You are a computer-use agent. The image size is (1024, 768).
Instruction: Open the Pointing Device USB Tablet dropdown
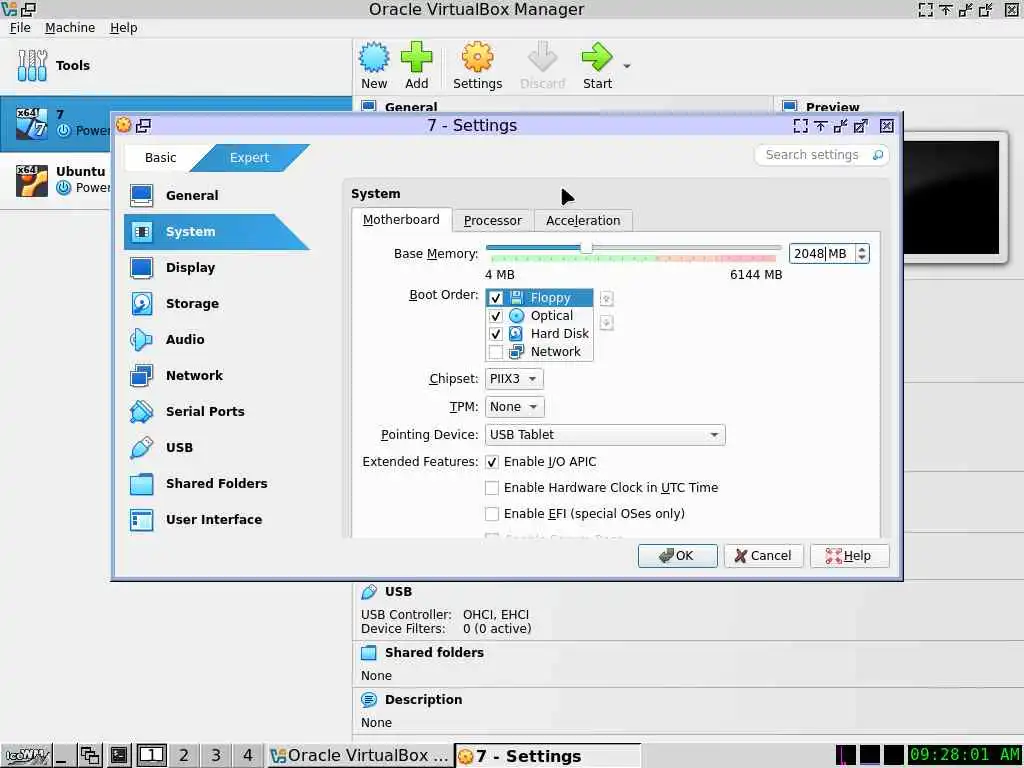coord(605,435)
